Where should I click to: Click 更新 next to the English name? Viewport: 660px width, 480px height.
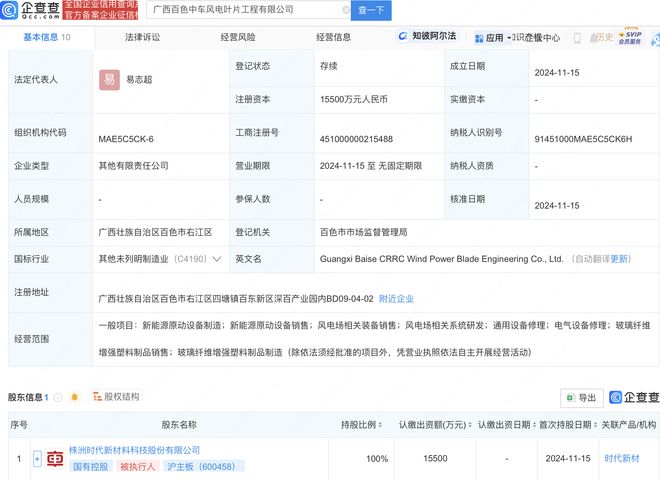point(619,259)
